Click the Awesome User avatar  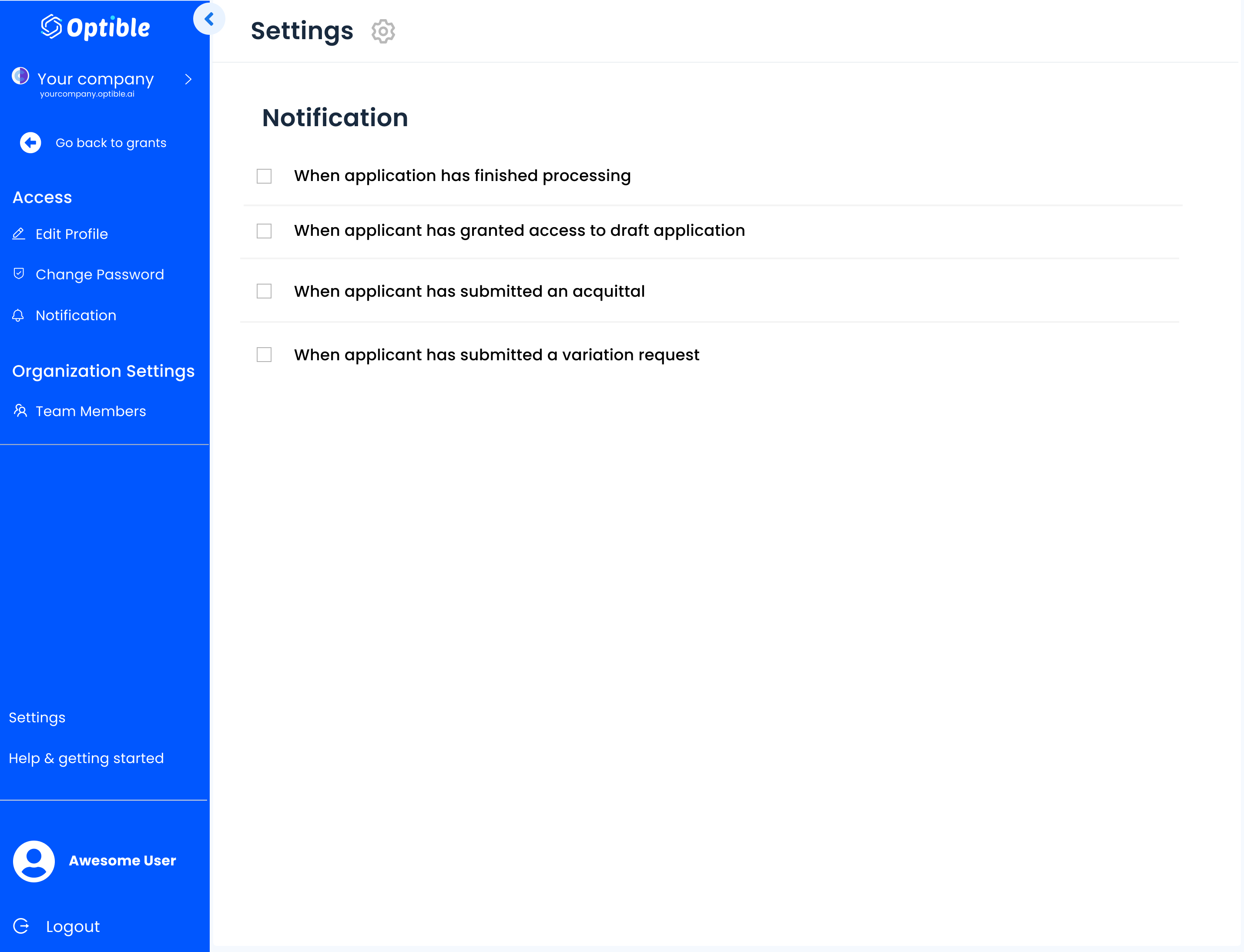coord(34,861)
